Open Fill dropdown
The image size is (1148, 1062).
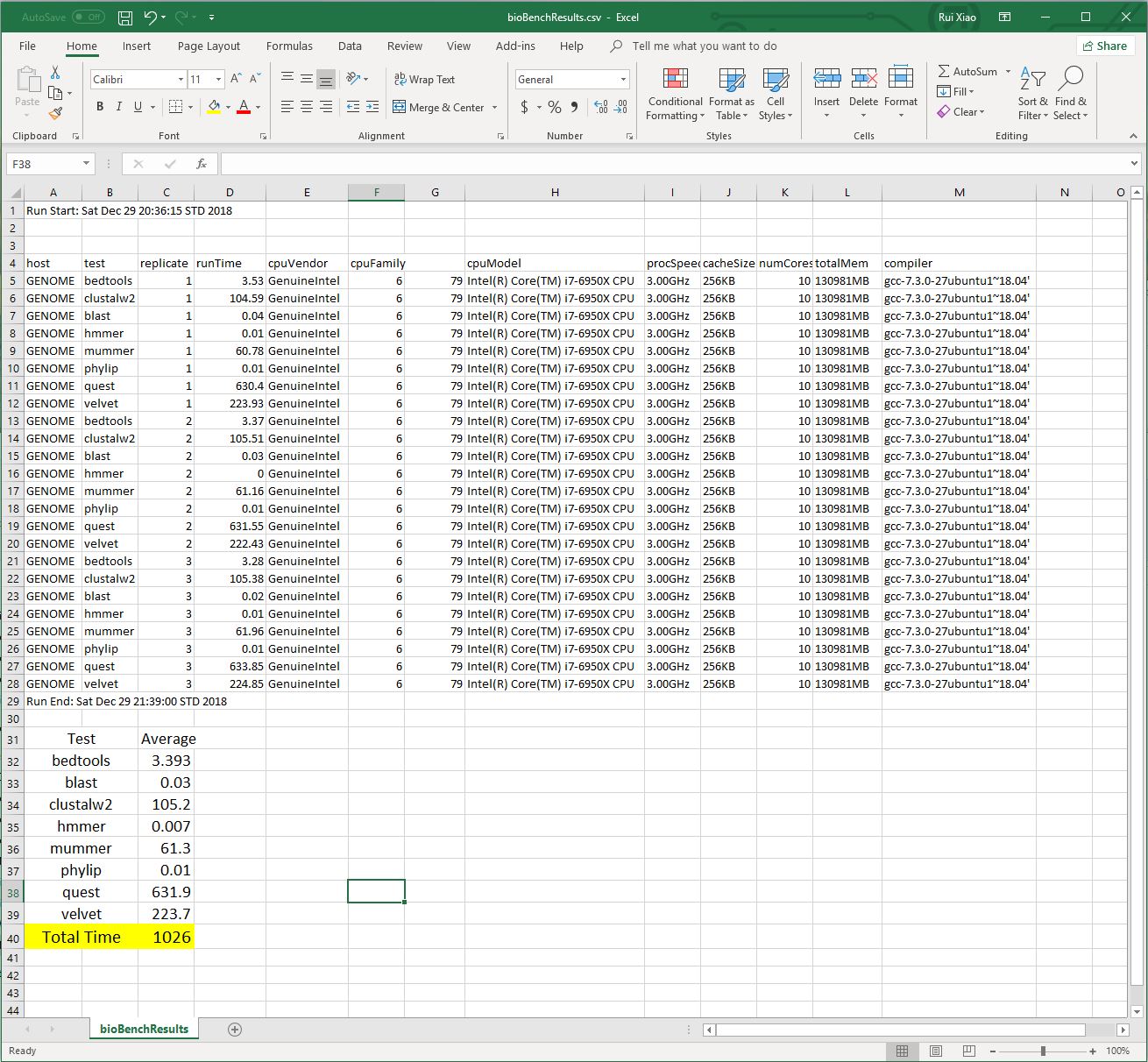(x=955, y=91)
